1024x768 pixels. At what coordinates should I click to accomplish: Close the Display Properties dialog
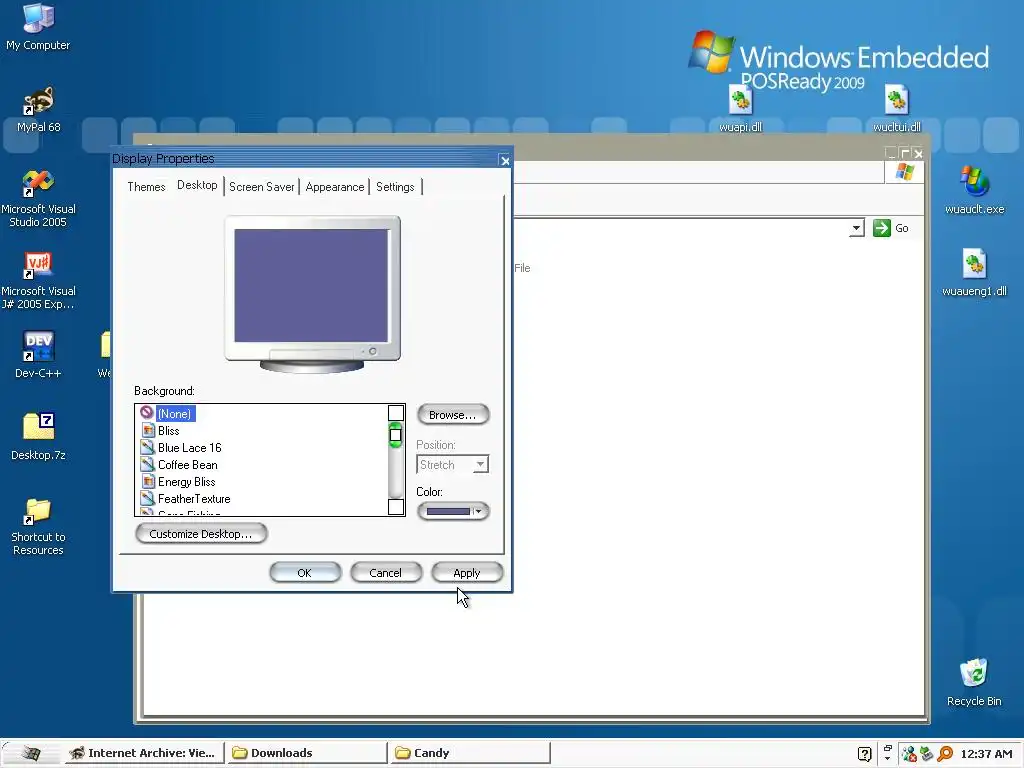[505, 161]
